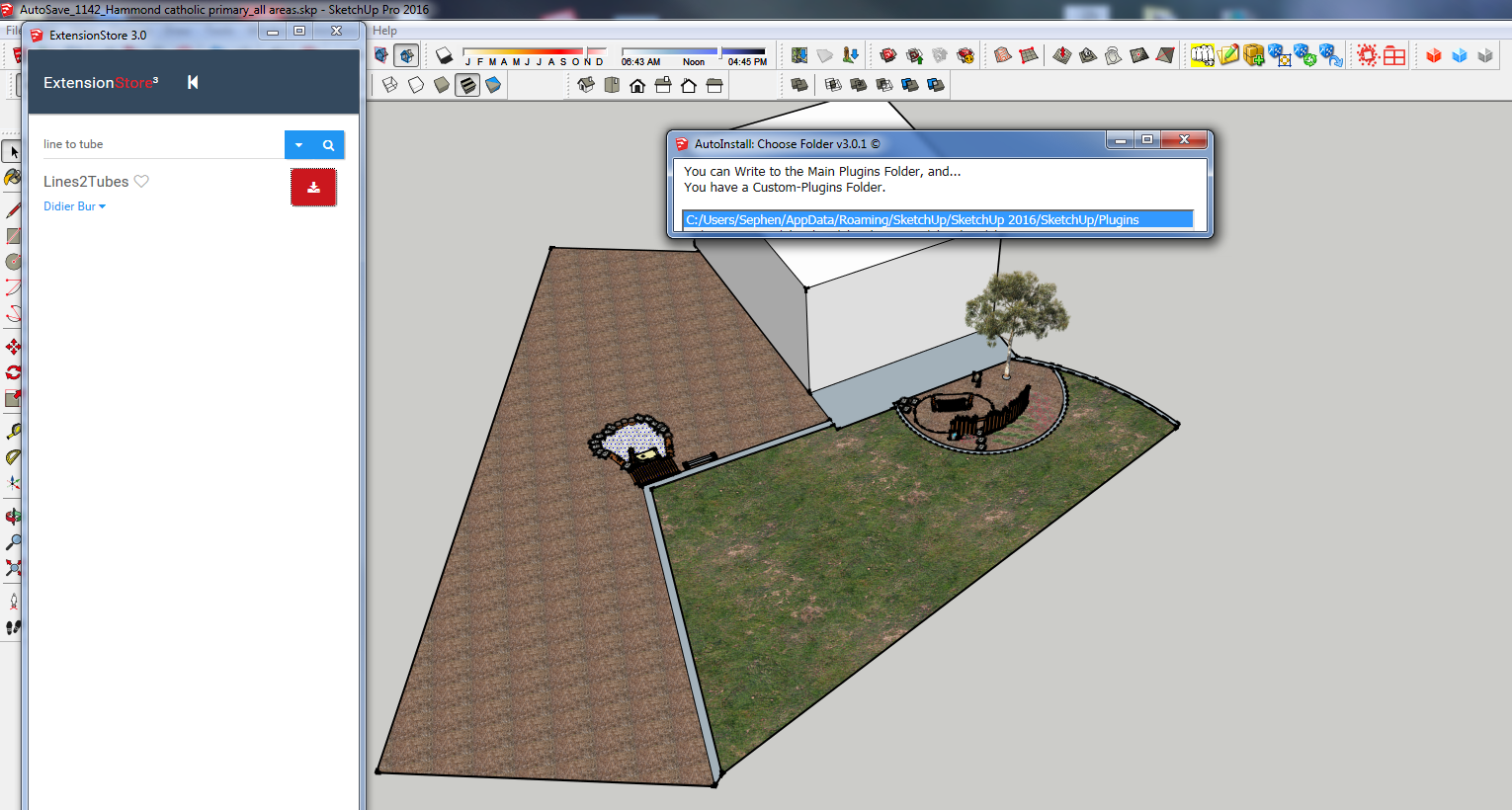Activate the Orbit tool
1512x810 pixels.
pos(13,517)
